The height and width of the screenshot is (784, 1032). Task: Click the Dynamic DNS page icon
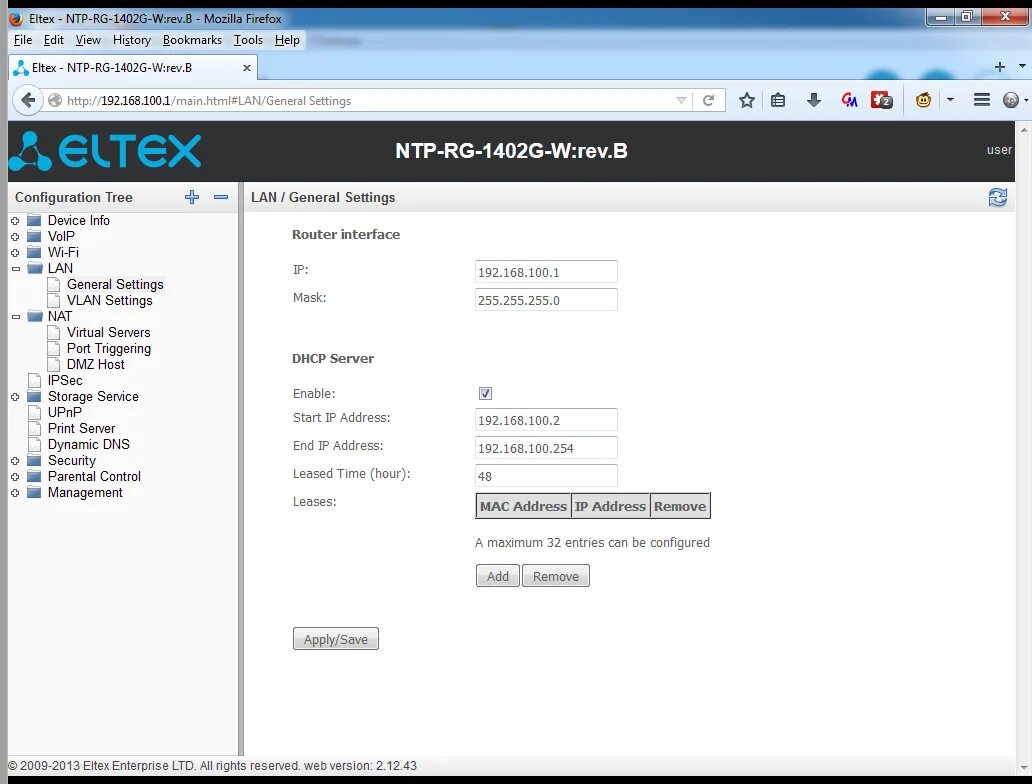point(34,445)
